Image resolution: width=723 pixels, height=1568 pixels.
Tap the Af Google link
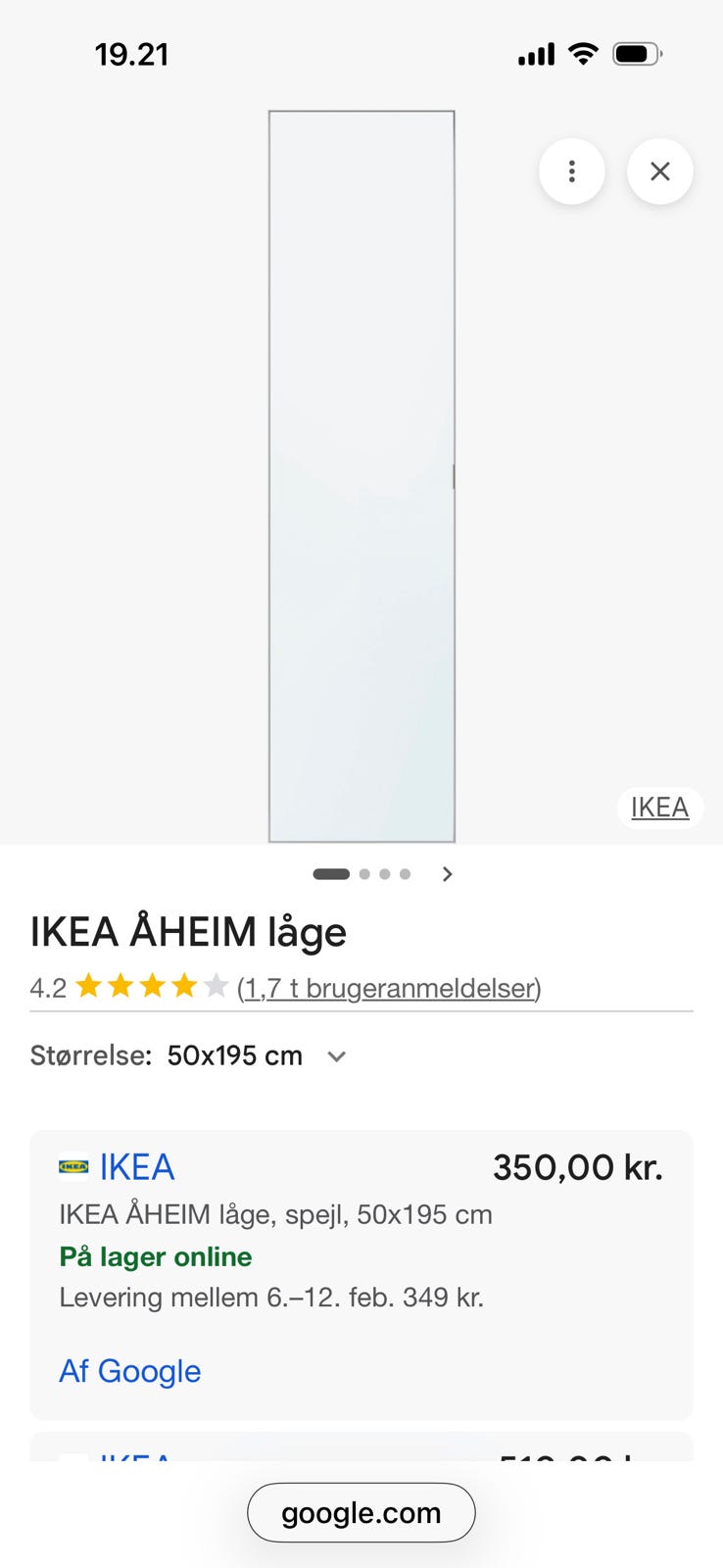tap(130, 1371)
